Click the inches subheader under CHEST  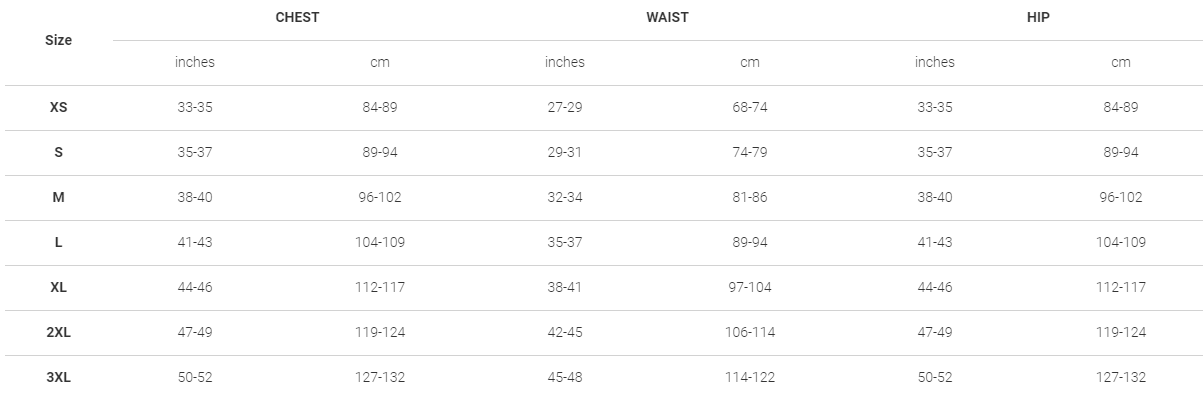(195, 62)
